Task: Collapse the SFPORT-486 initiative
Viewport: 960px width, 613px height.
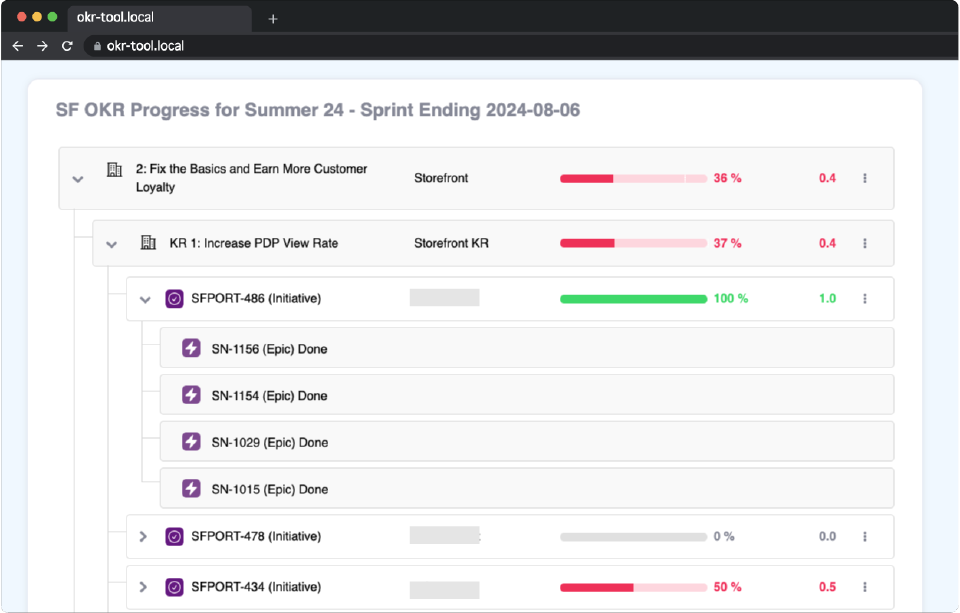Action: pyautogui.click(x=145, y=299)
